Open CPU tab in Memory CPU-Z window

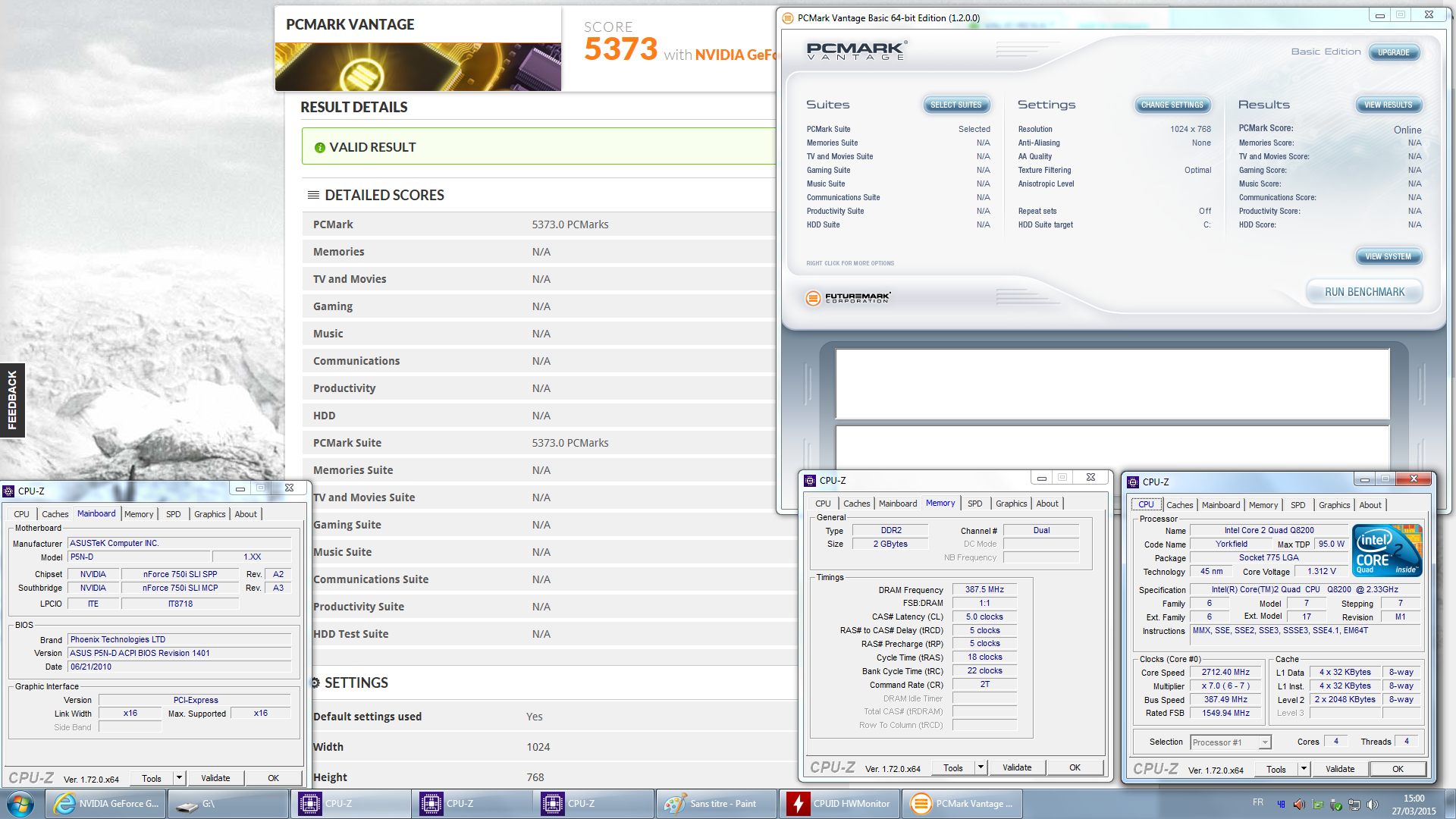click(x=824, y=504)
